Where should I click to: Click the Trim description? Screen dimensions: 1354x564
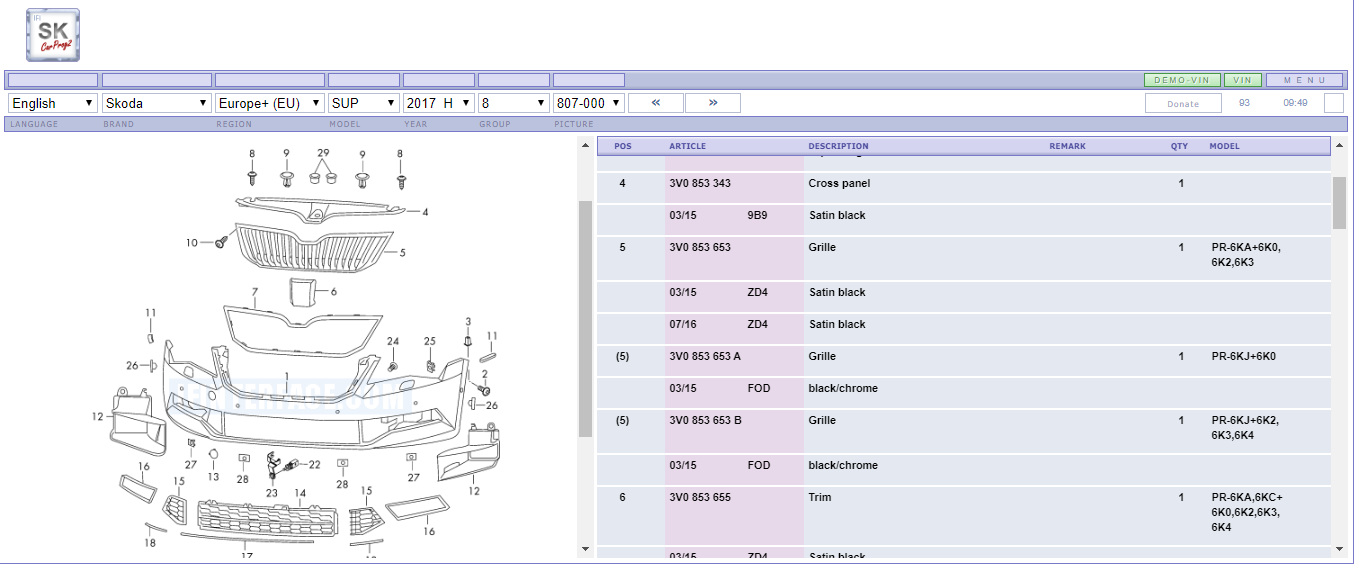(820, 498)
